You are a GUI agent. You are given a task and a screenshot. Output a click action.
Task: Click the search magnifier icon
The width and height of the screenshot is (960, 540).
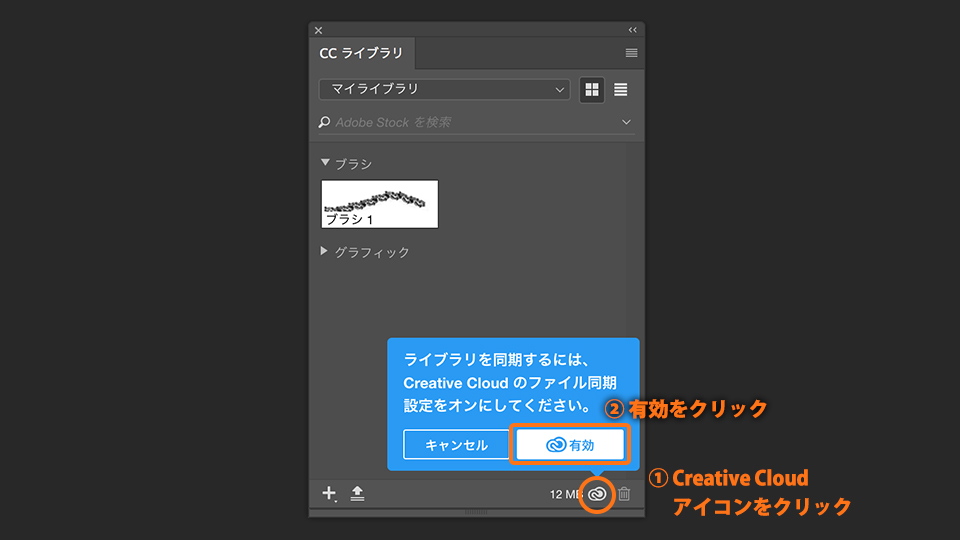(x=324, y=122)
